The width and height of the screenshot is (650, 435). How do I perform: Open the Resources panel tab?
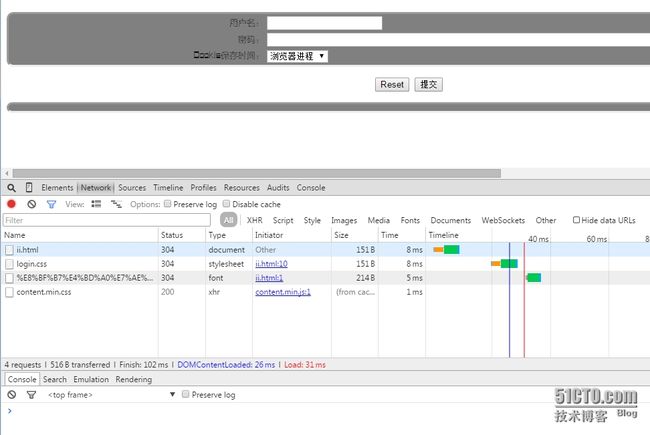(242, 188)
